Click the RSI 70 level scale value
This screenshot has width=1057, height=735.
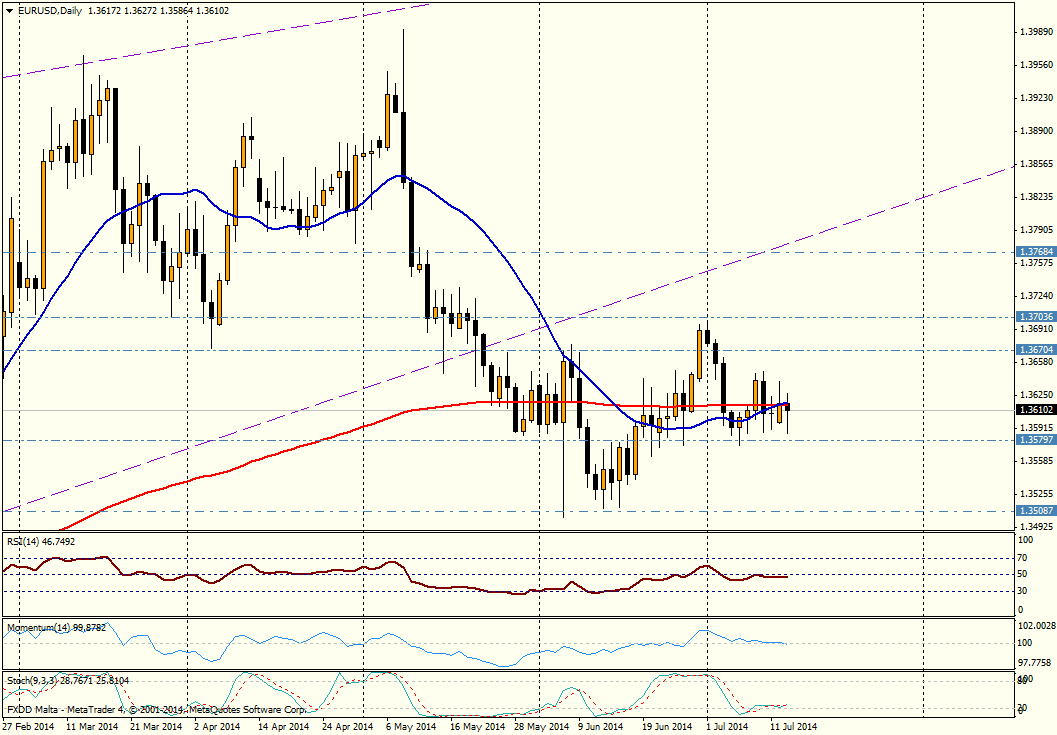tap(1024, 558)
